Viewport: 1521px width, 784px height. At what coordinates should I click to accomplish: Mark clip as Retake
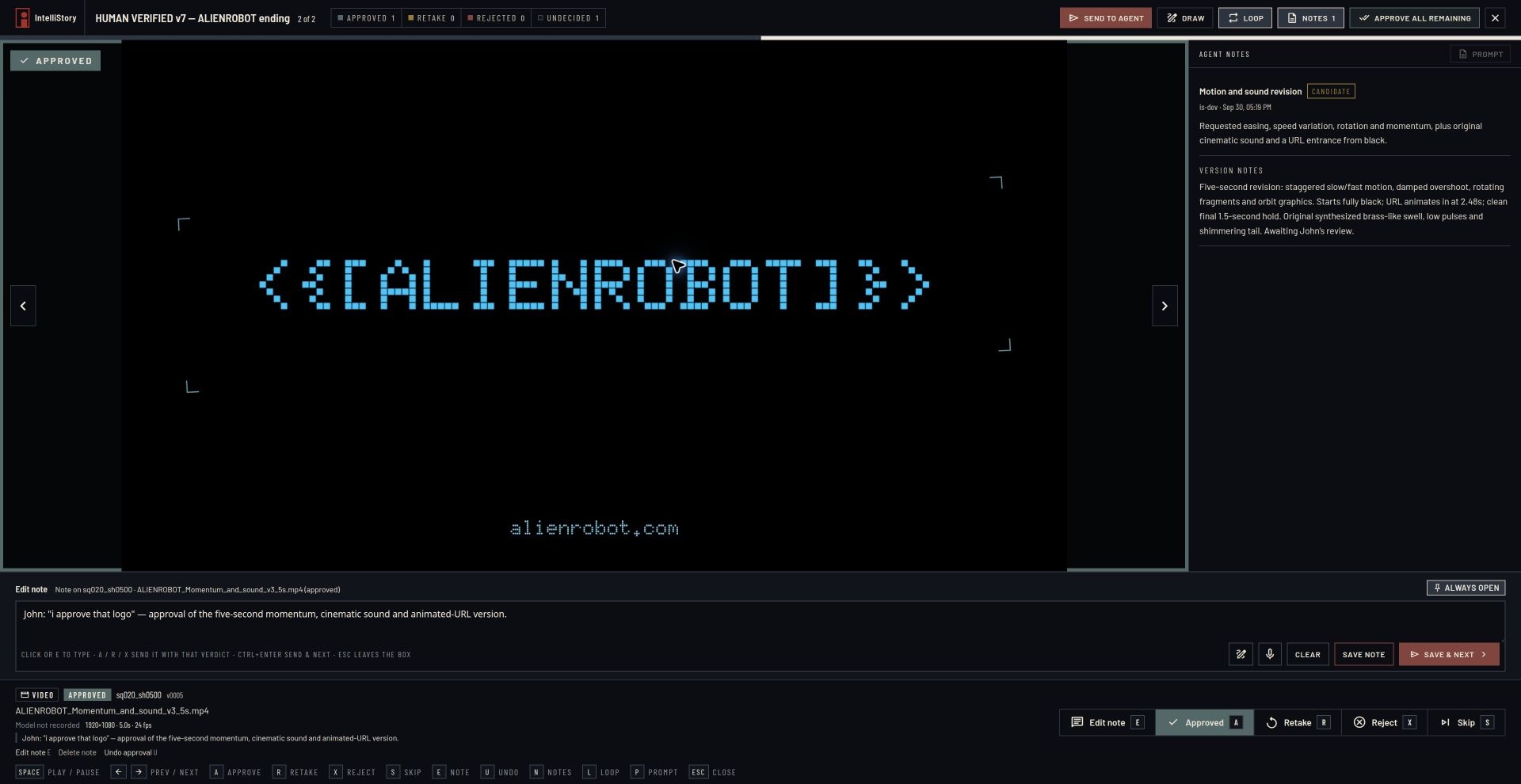[1298, 722]
